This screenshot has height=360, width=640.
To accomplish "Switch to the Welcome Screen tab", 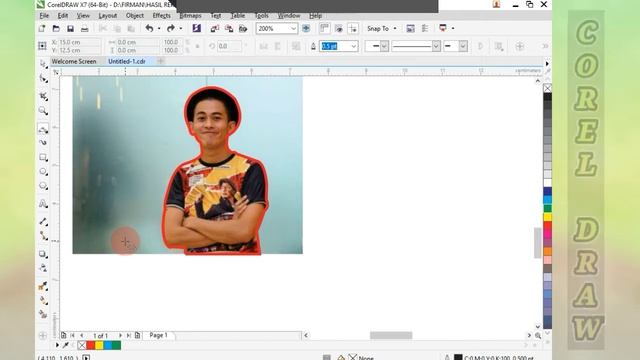I will (74, 61).
